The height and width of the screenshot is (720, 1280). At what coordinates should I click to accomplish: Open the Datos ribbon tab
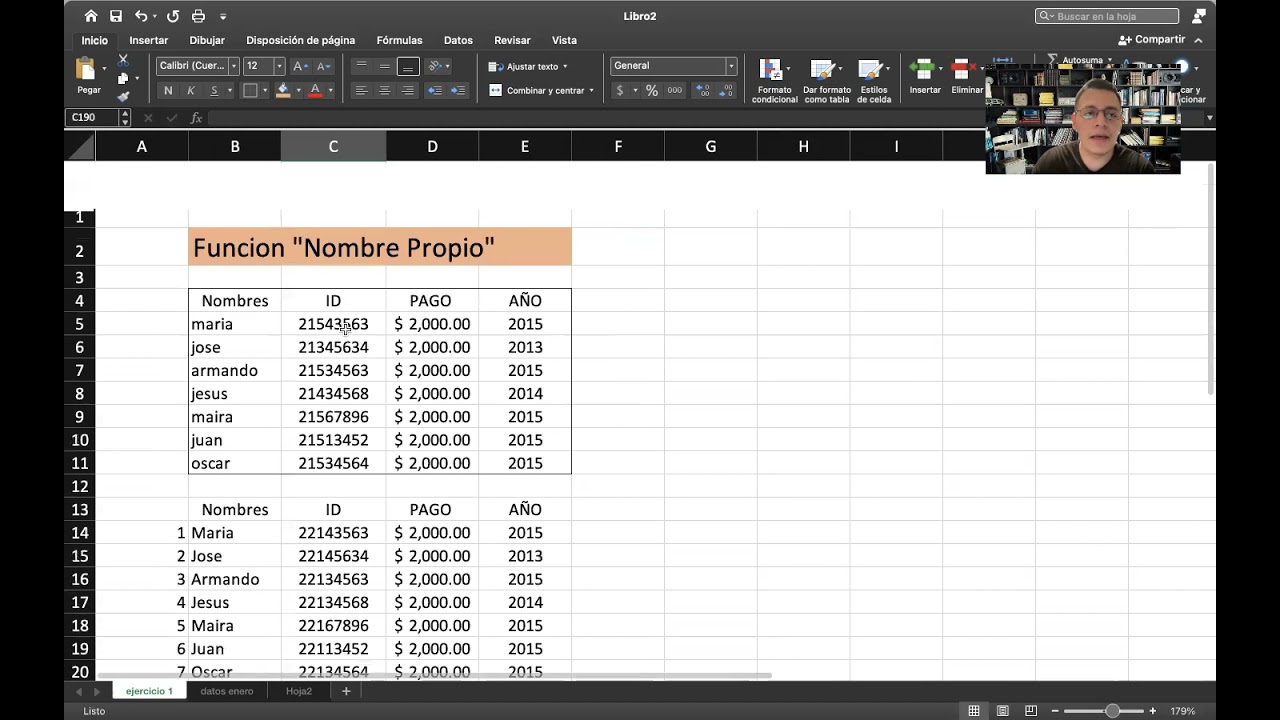[458, 40]
